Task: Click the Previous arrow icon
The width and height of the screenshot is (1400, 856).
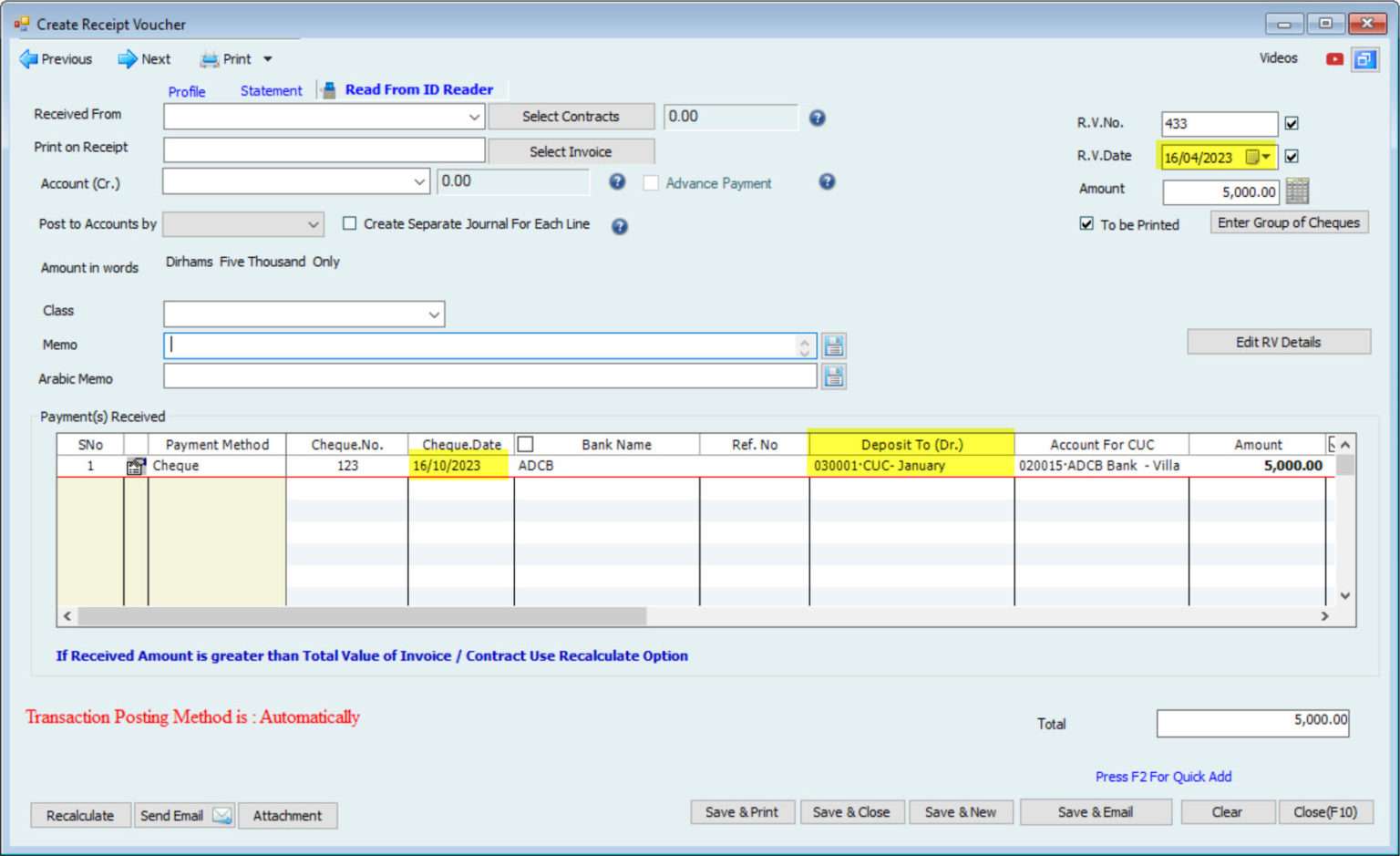Action: 28,59
